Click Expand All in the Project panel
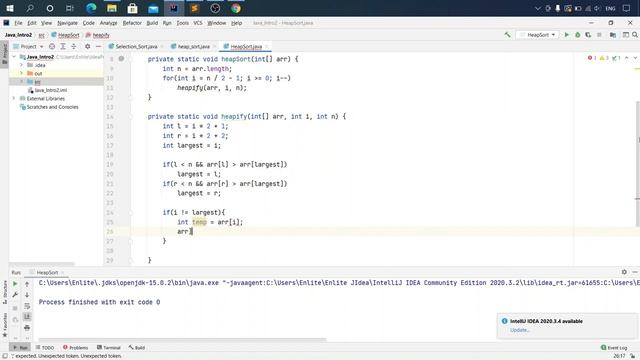Image resolution: width=640 pixels, height=360 pixels. tap(63, 47)
